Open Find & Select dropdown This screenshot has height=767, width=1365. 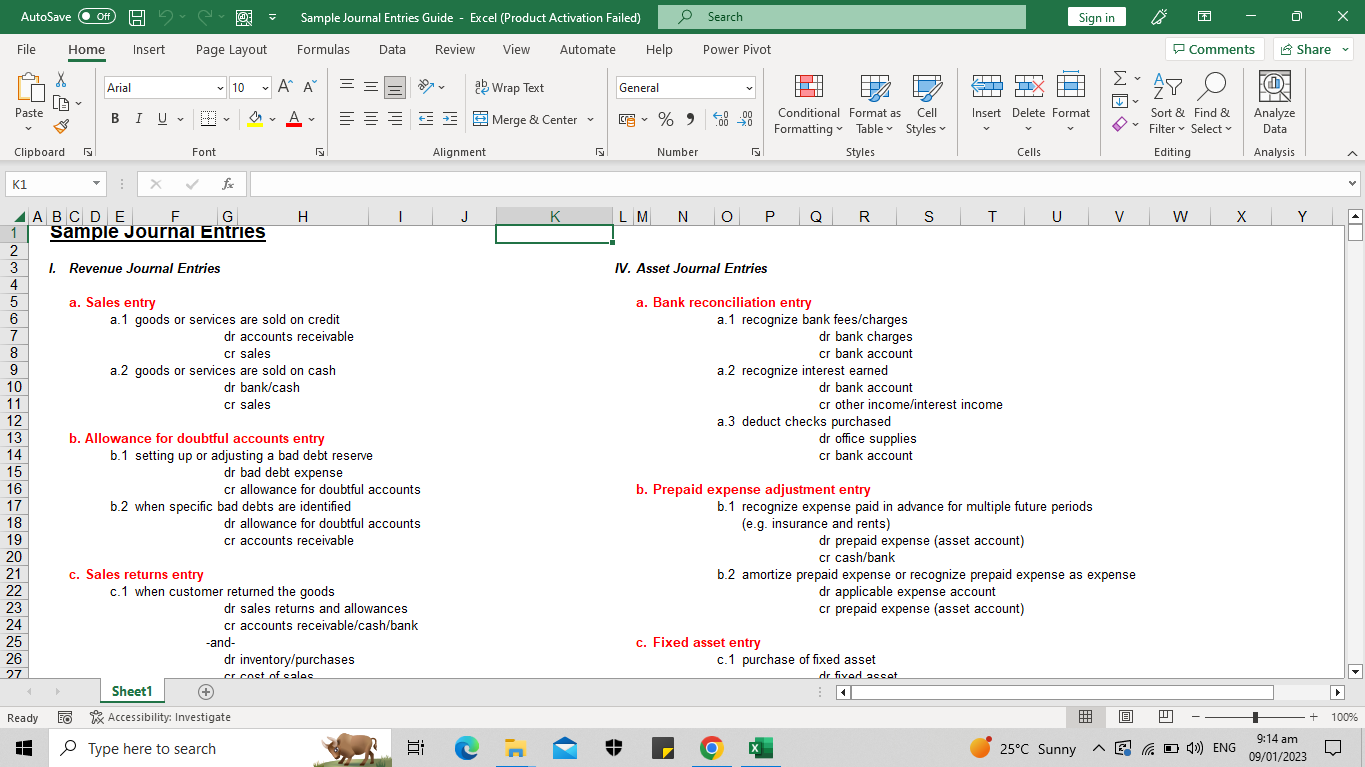pyautogui.click(x=1211, y=104)
